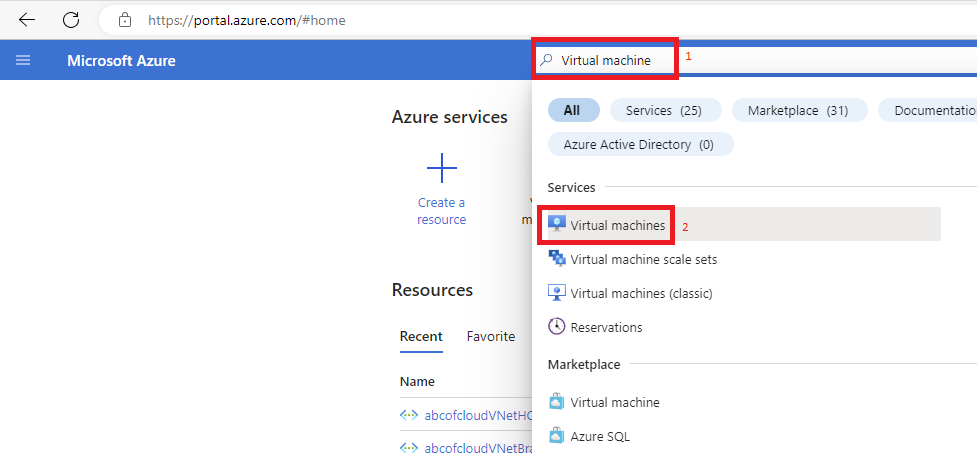Filter results by Documentation
The width and height of the screenshot is (977, 460).
pyautogui.click(x=928, y=110)
